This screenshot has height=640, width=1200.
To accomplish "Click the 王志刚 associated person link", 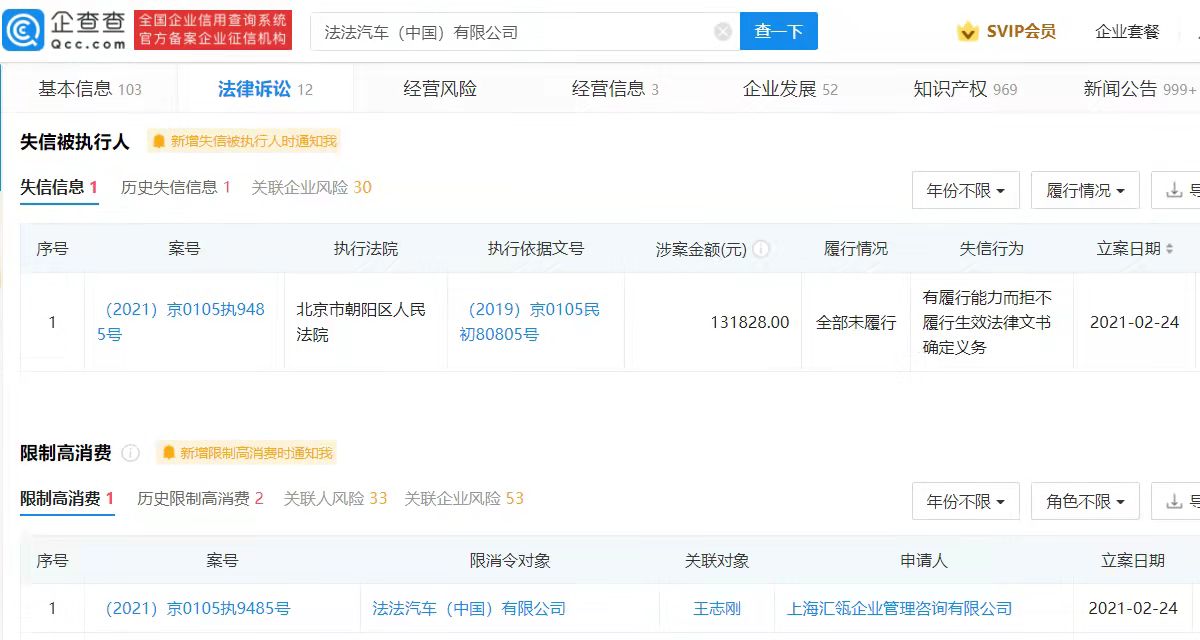I will pos(716,607).
